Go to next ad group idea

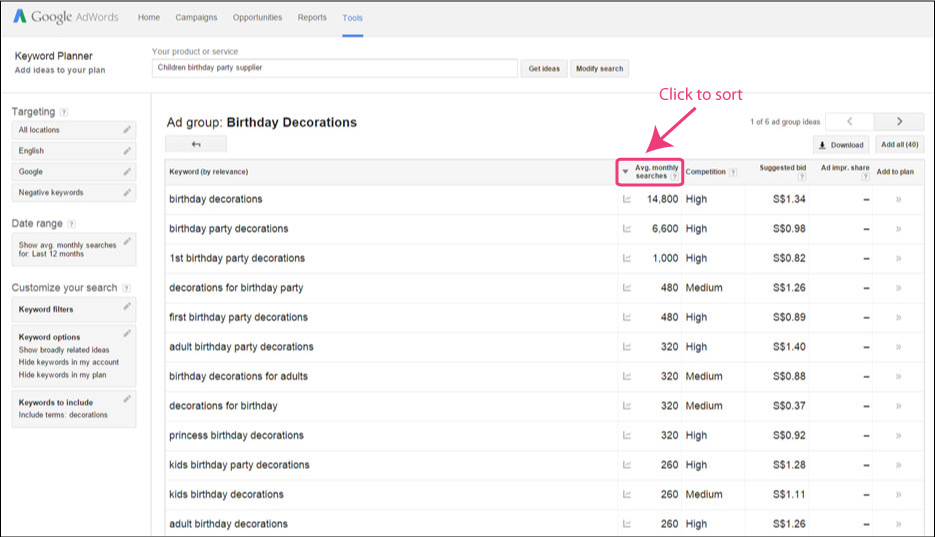899,122
